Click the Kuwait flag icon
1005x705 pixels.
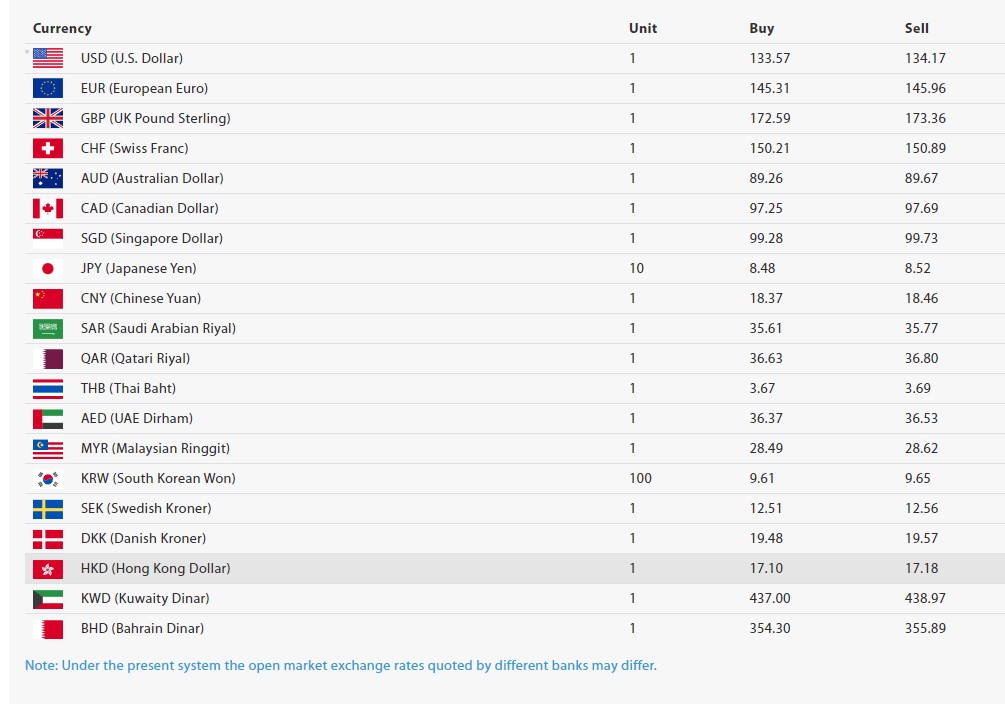pos(48,598)
